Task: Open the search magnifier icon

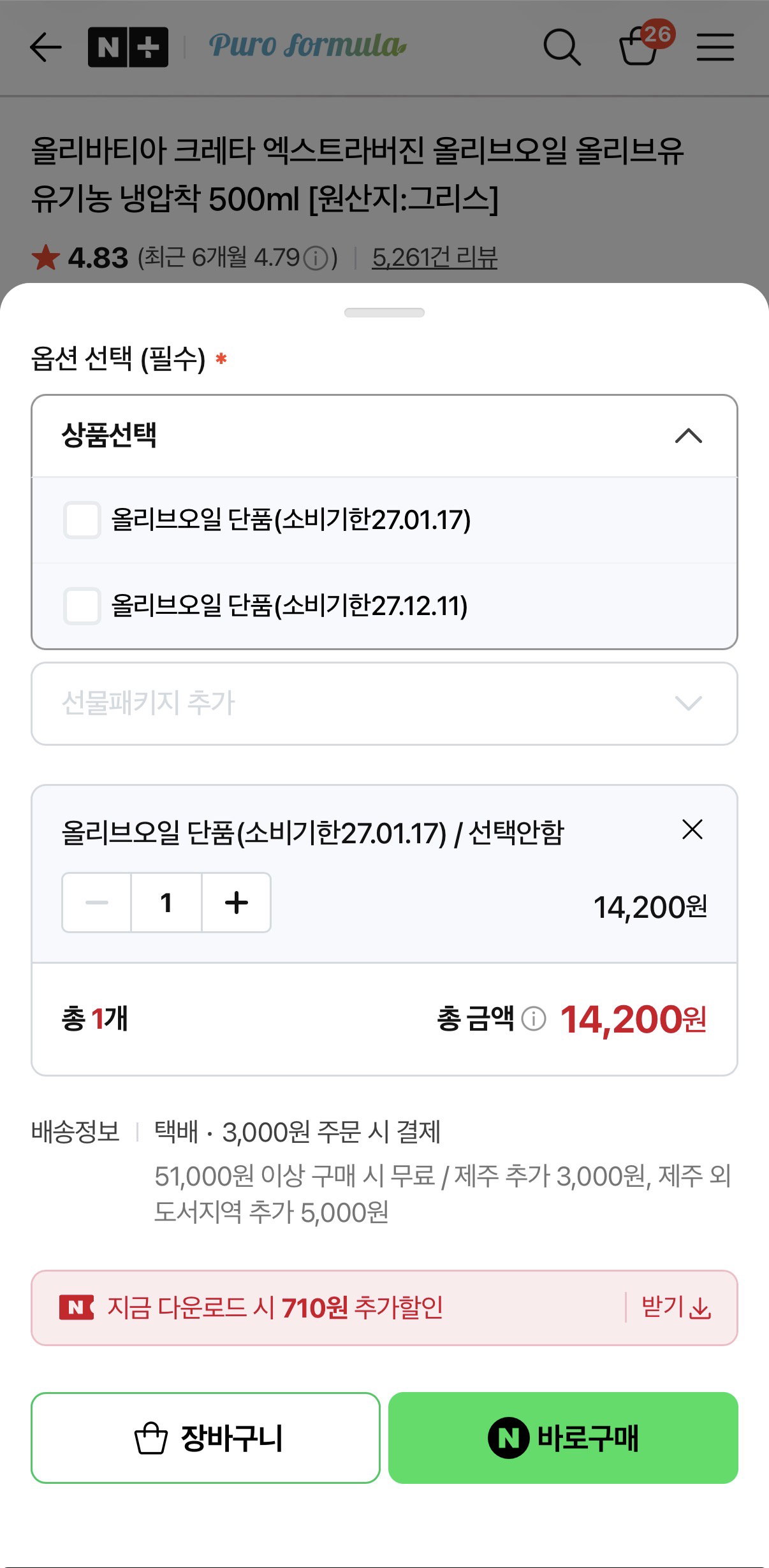Action: [562, 47]
